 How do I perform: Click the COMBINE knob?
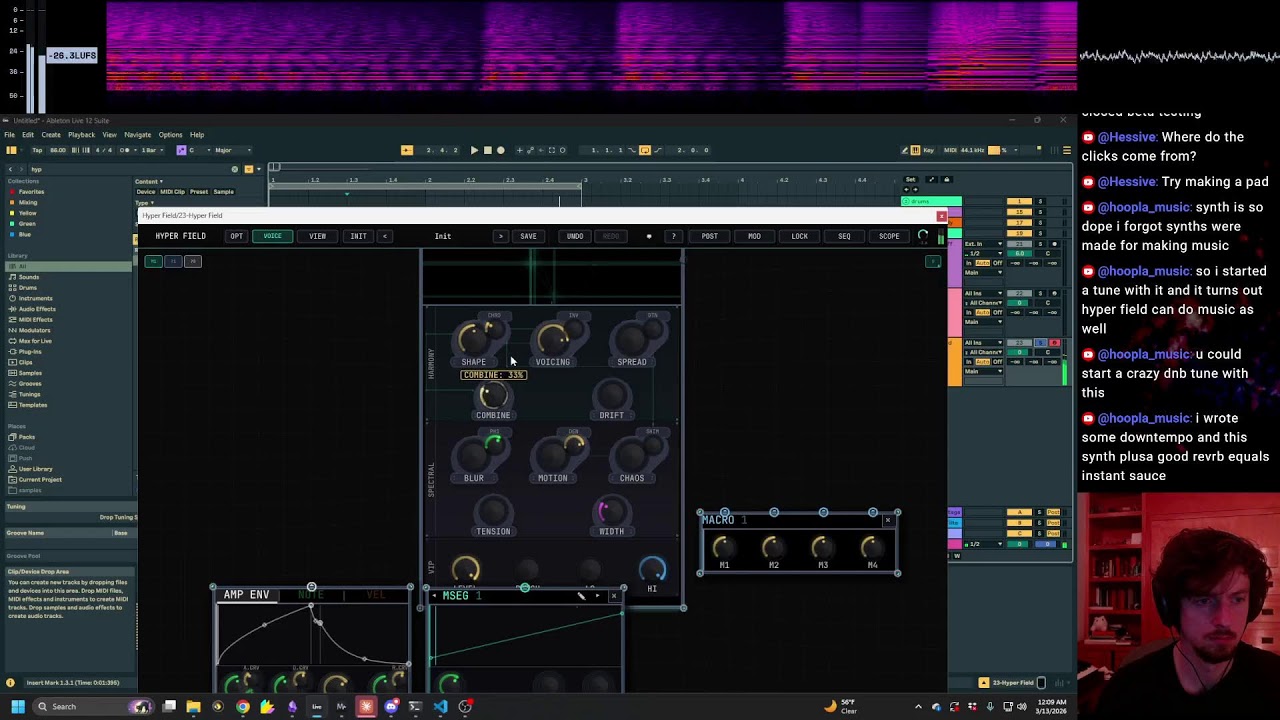[493, 396]
